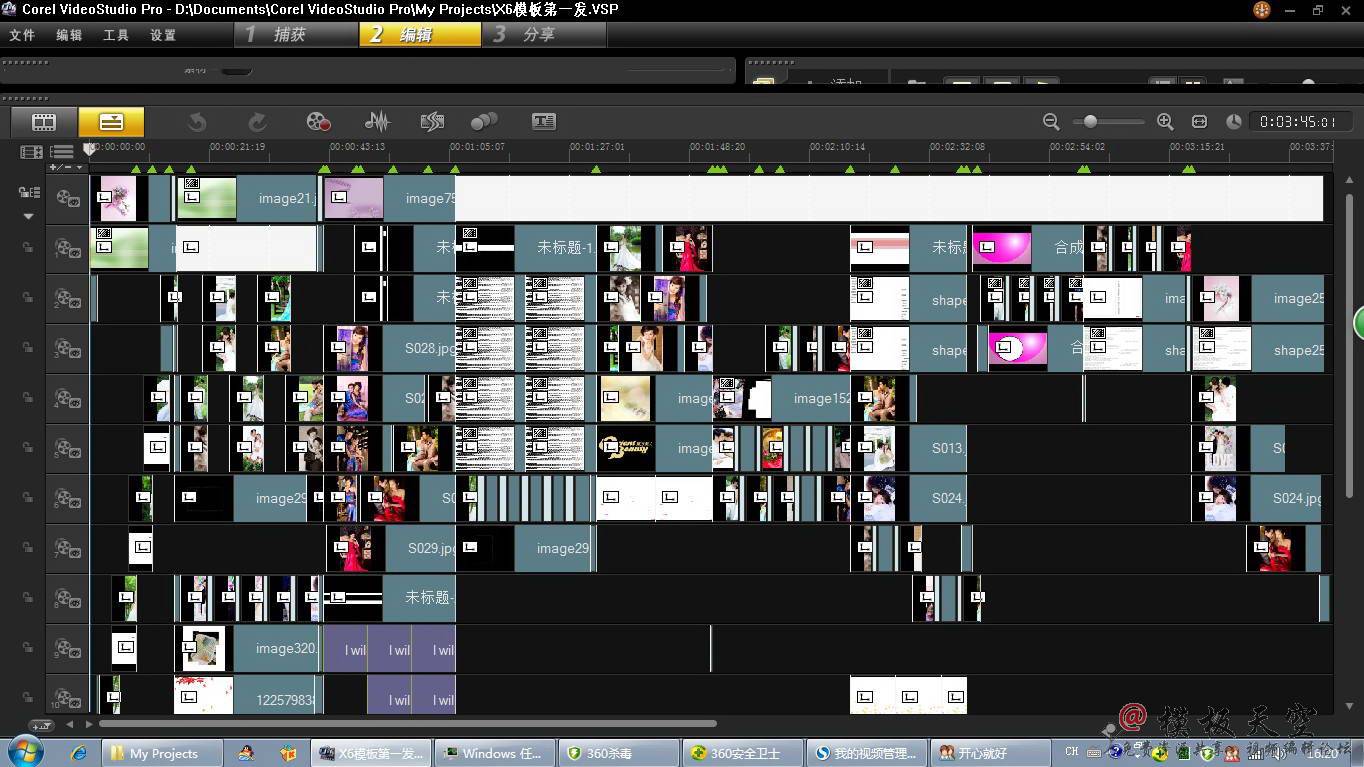Open Track Manager plus button at bottom

coord(41,725)
